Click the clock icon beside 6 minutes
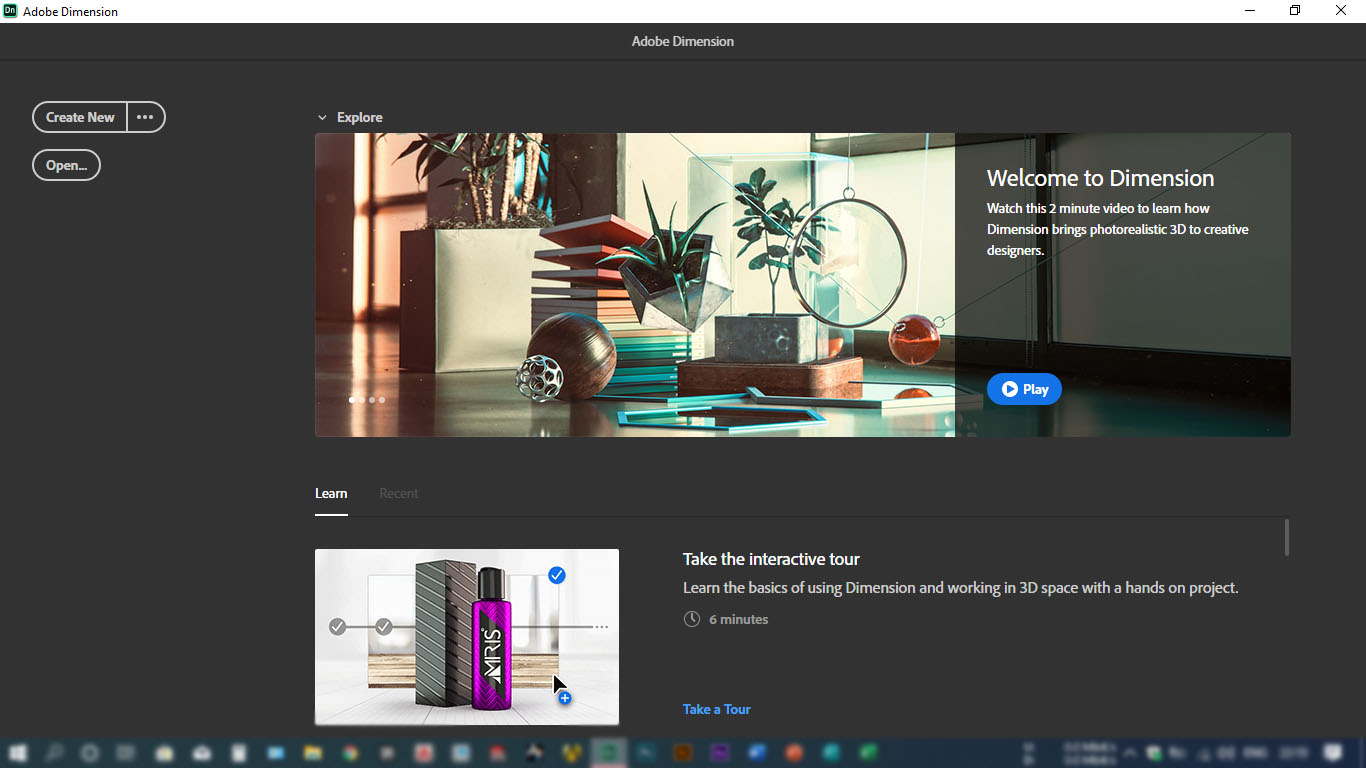 pos(691,619)
